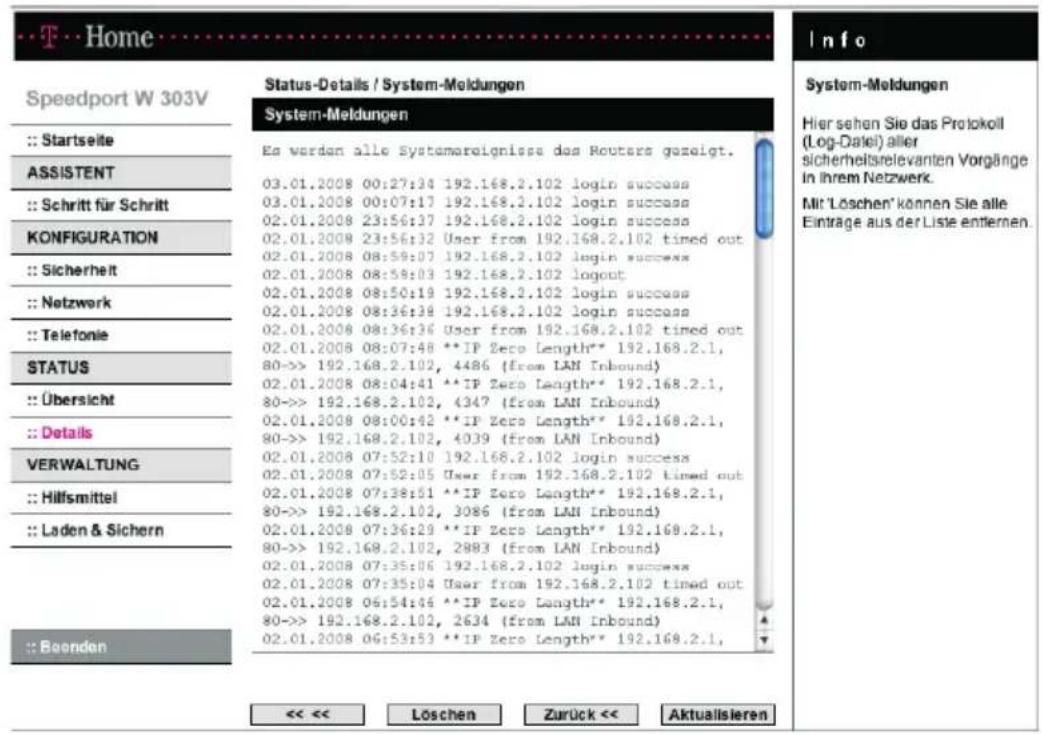
Task: Click the log scrollbar thumb
Action: coord(764,189)
